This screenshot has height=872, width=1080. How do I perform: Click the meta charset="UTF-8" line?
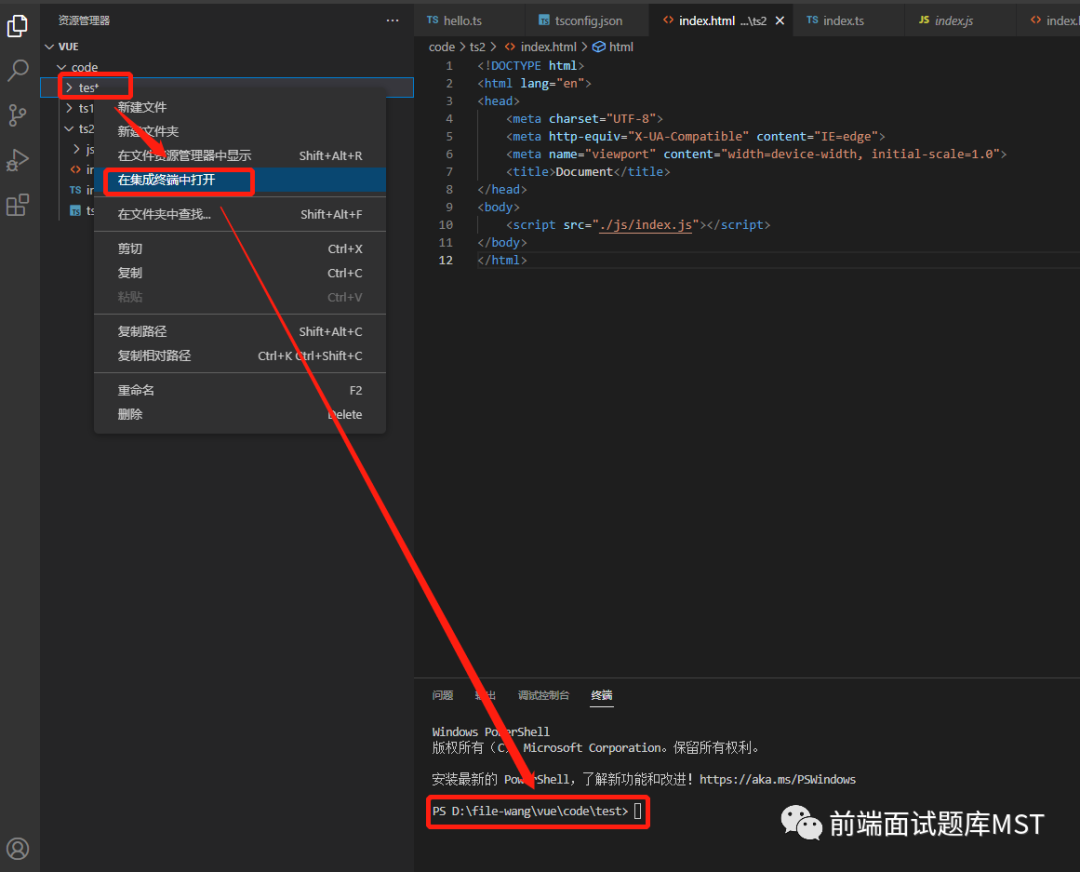coord(584,118)
